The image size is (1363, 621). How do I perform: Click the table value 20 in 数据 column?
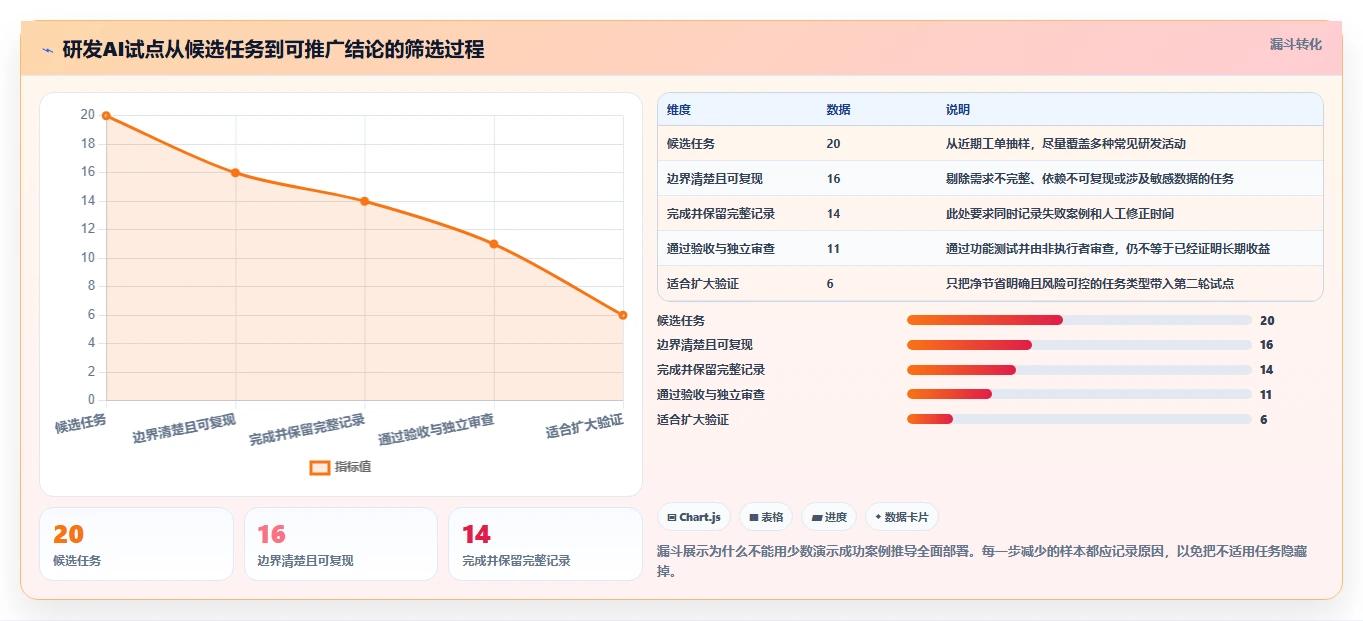pyautogui.click(x=834, y=144)
